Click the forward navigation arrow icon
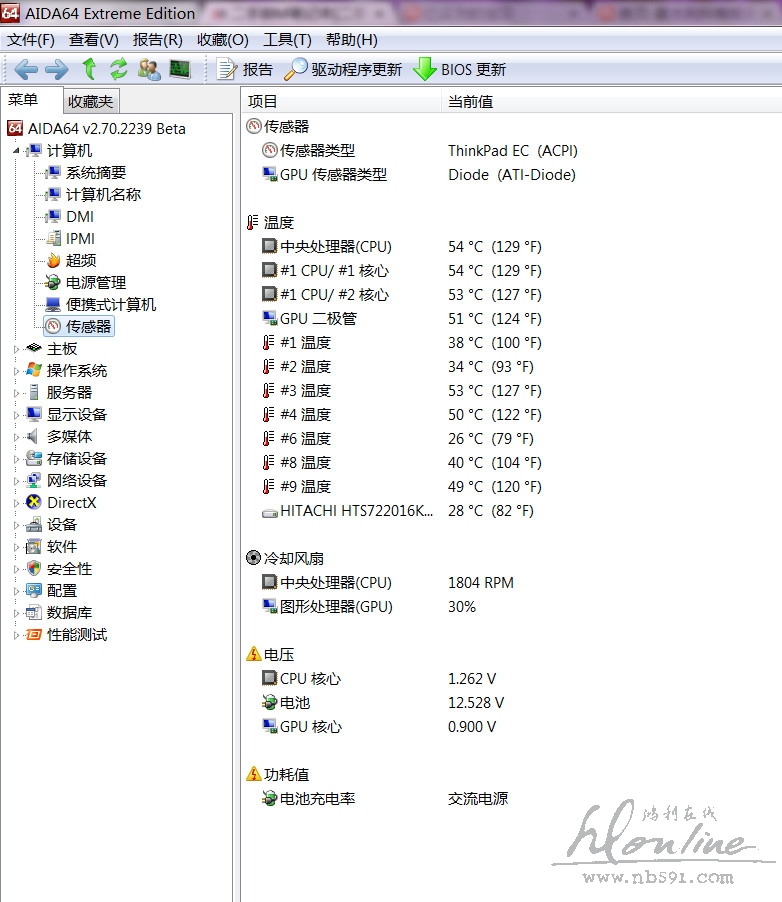 [57, 69]
